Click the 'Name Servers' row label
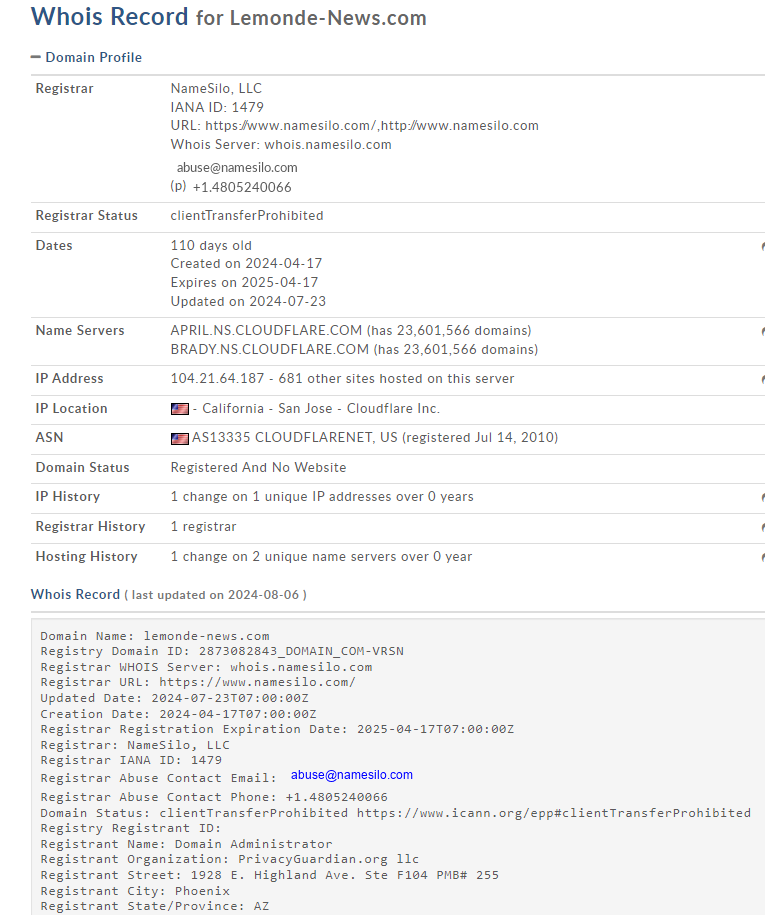 click(x=80, y=330)
